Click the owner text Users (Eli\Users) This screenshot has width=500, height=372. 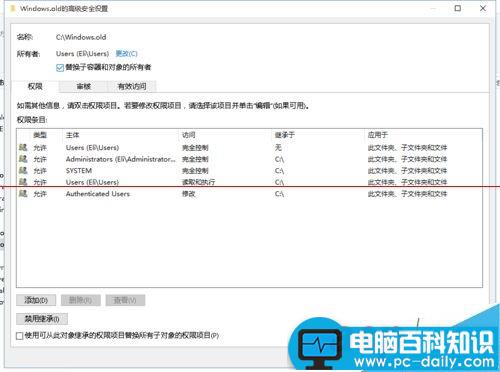[82, 54]
